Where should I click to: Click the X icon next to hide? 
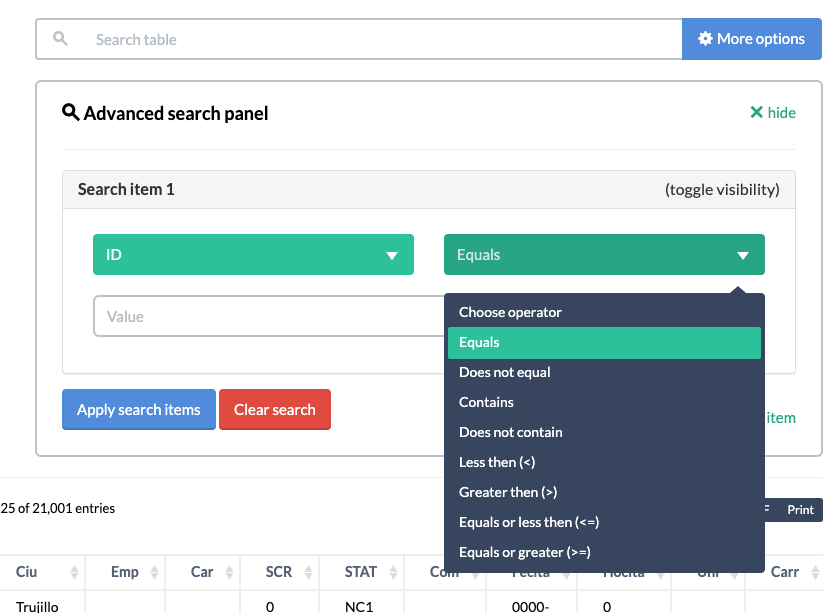pos(757,112)
